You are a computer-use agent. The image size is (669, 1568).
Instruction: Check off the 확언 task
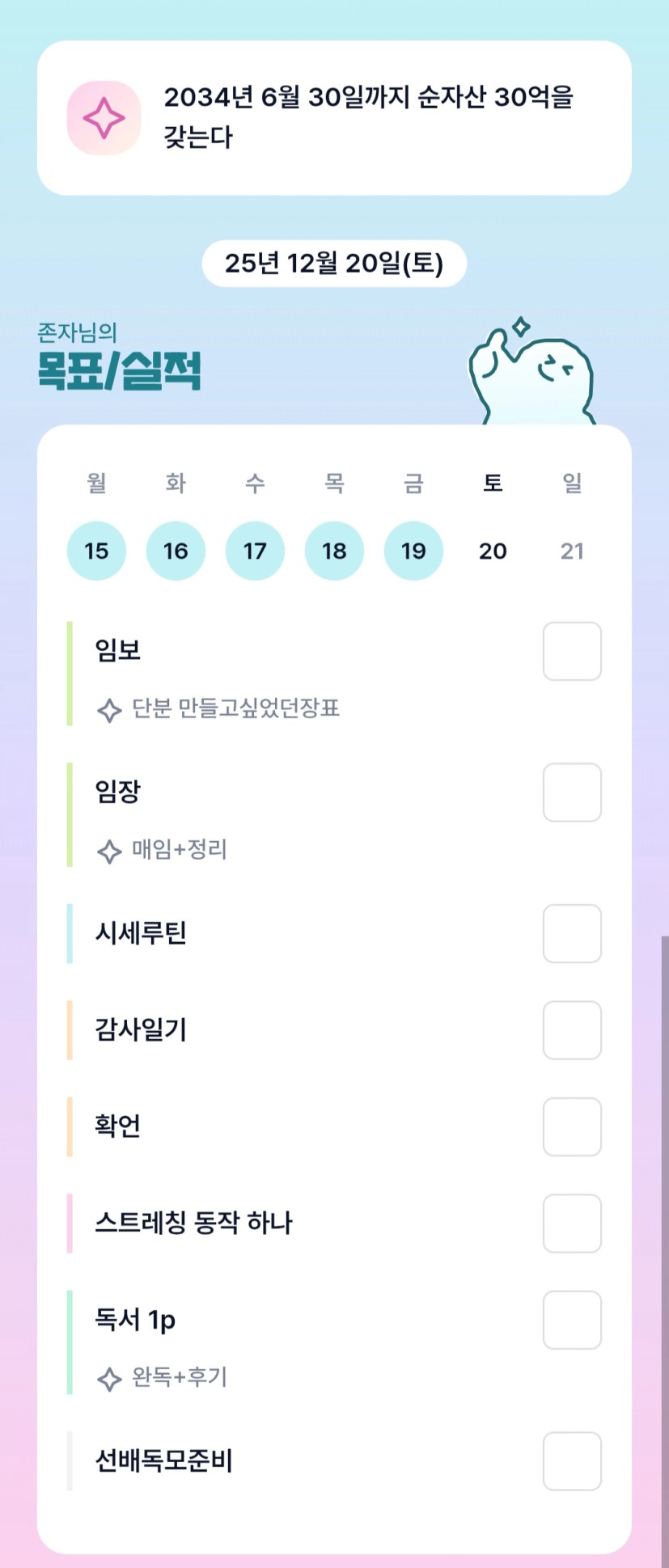(x=572, y=1126)
